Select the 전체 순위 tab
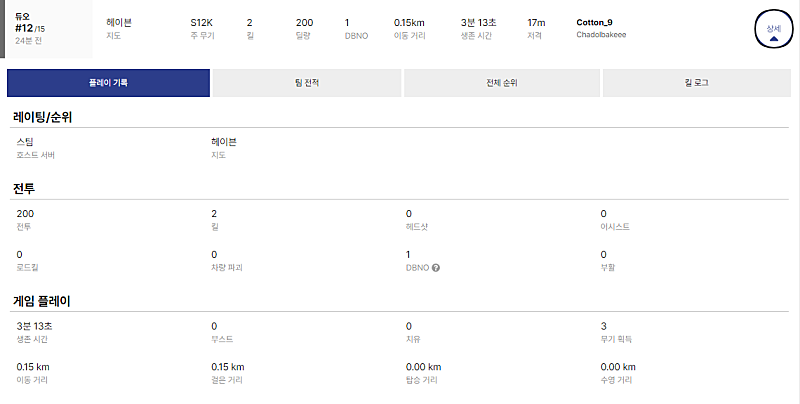Screen dimensions: 800x404 [500, 83]
